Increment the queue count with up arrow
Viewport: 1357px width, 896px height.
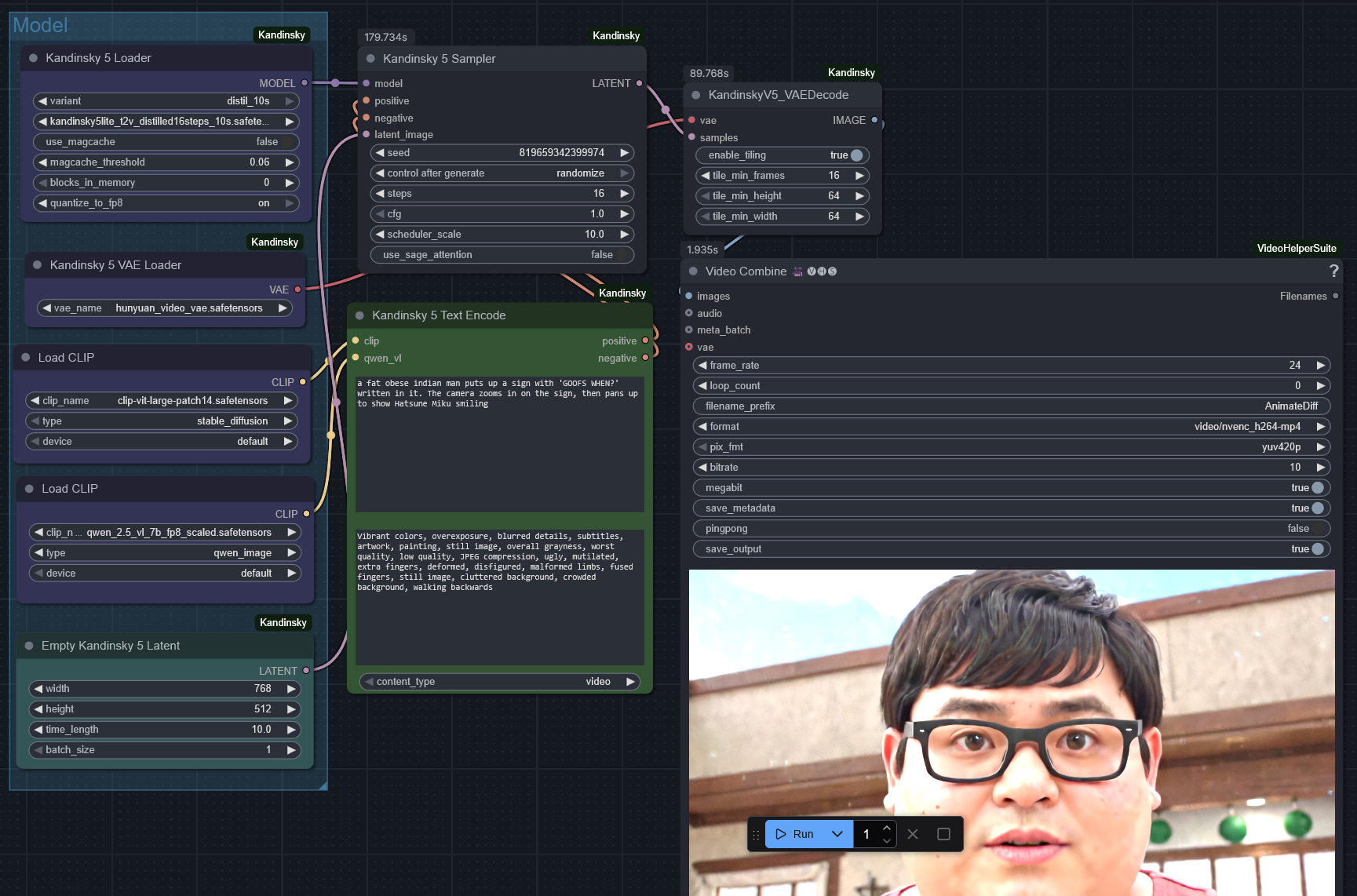[887, 828]
